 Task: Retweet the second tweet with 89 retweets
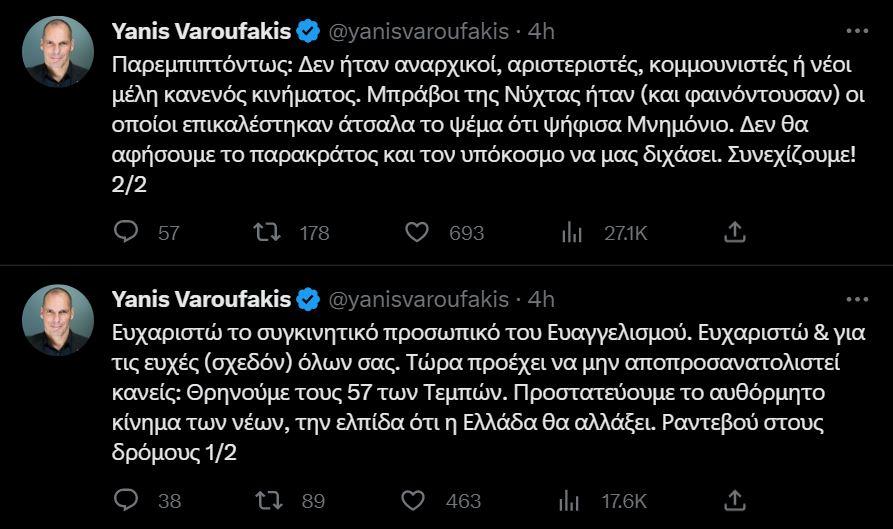pos(268,499)
